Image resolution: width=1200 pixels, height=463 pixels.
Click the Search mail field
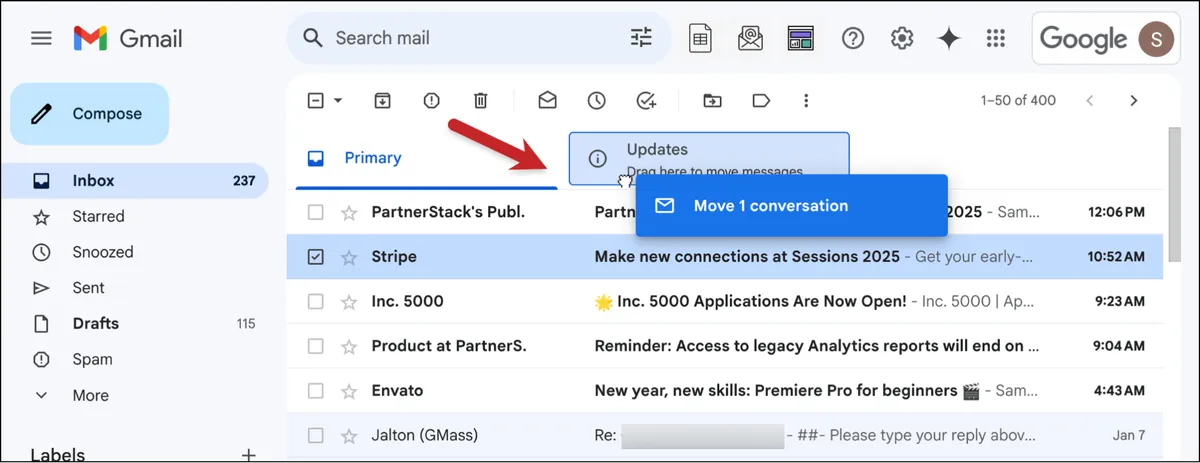coord(480,38)
